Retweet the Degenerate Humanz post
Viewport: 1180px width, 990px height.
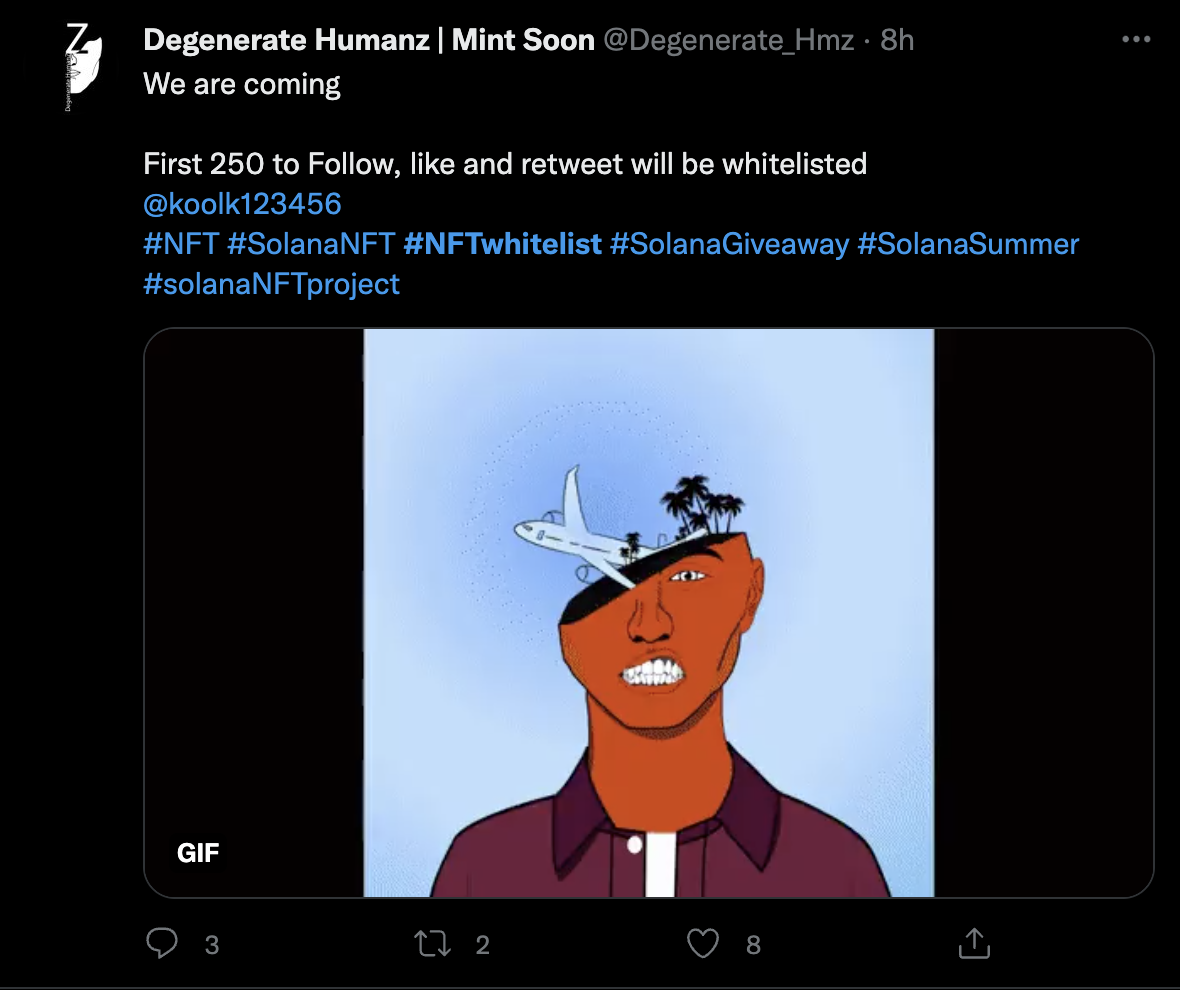(x=433, y=944)
